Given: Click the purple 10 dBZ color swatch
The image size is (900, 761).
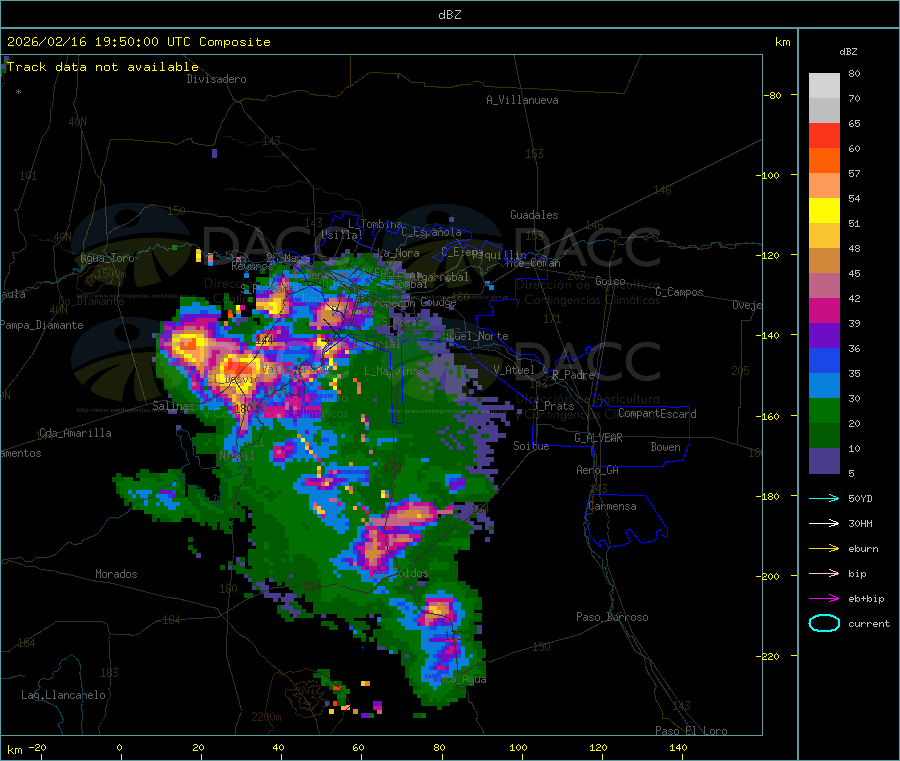Looking at the screenshot, I should [824, 460].
